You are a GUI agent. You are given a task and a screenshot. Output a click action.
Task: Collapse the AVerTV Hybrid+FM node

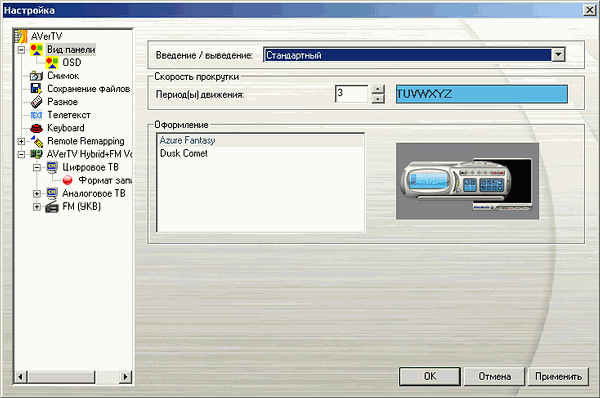(21, 154)
